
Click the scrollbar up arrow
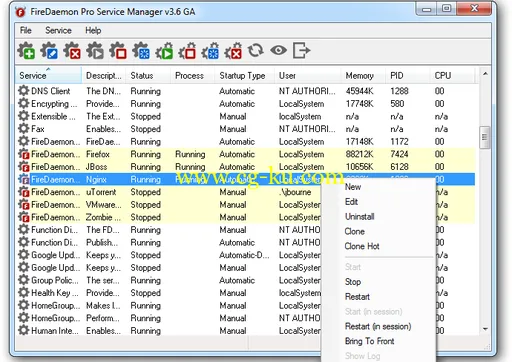[x=485, y=74]
